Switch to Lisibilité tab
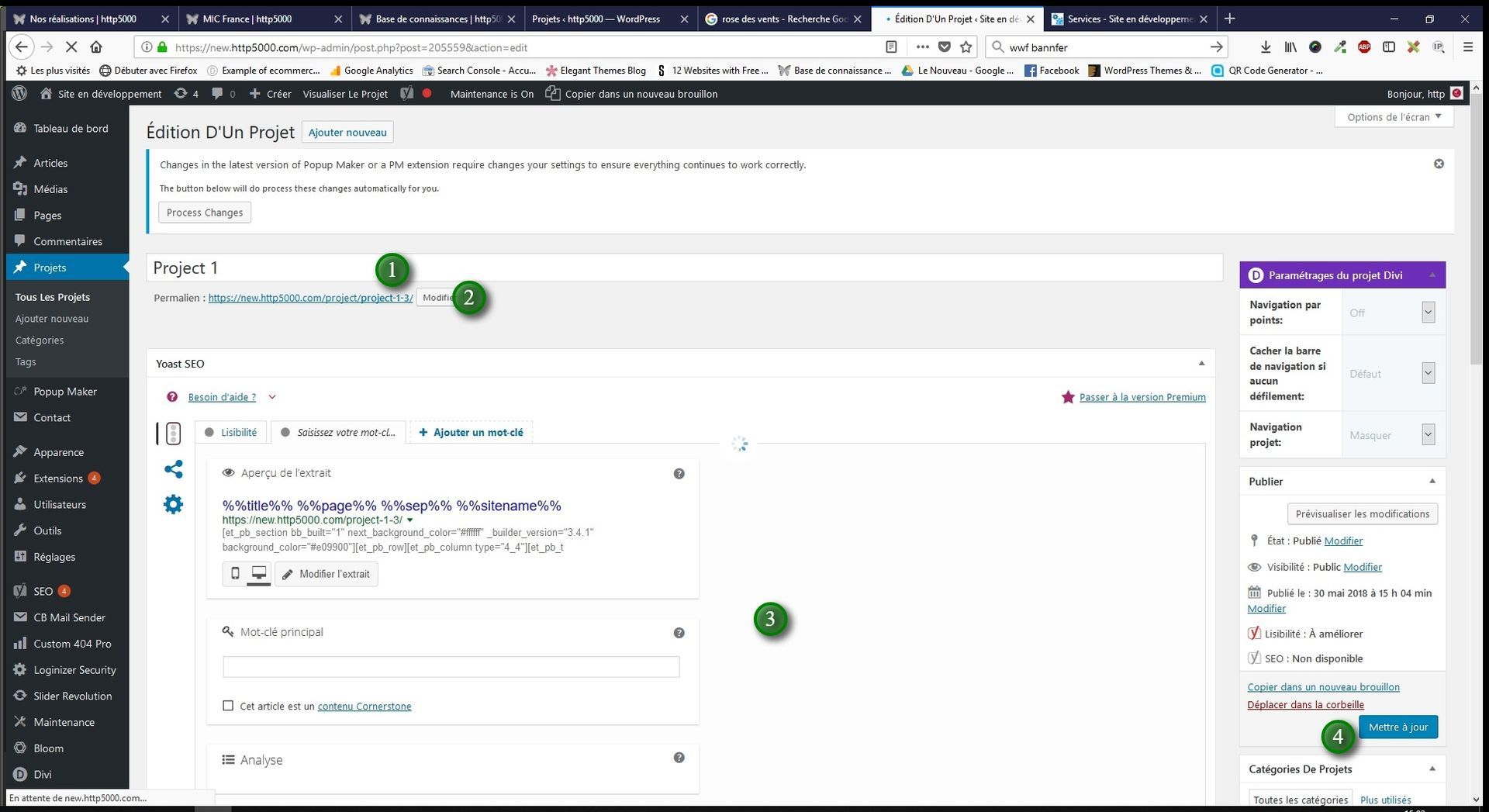This screenshot has height=812, width=1489. (231, 433)
